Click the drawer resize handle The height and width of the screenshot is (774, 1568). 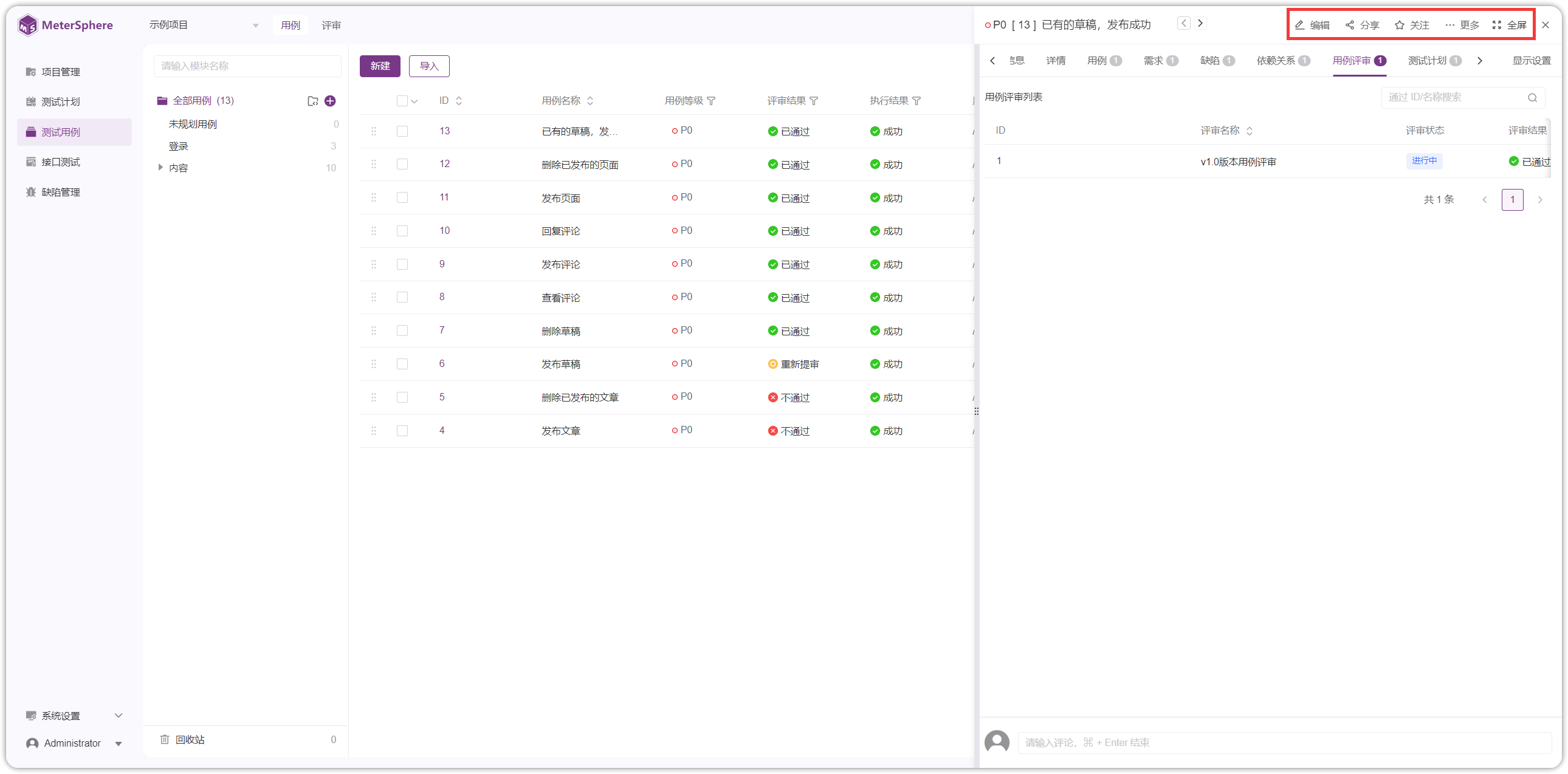(976, 411)
